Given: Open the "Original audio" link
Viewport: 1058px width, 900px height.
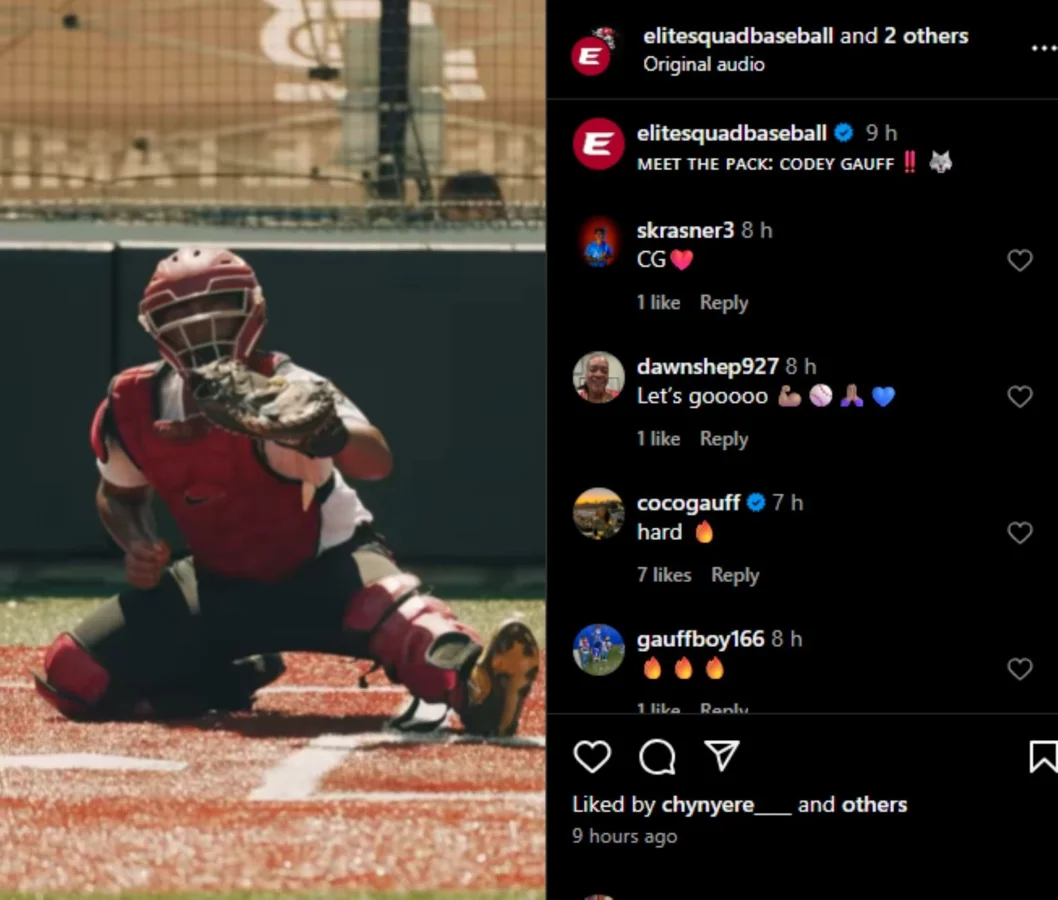Looking at the screenshot, I should [x=704, y=65].
